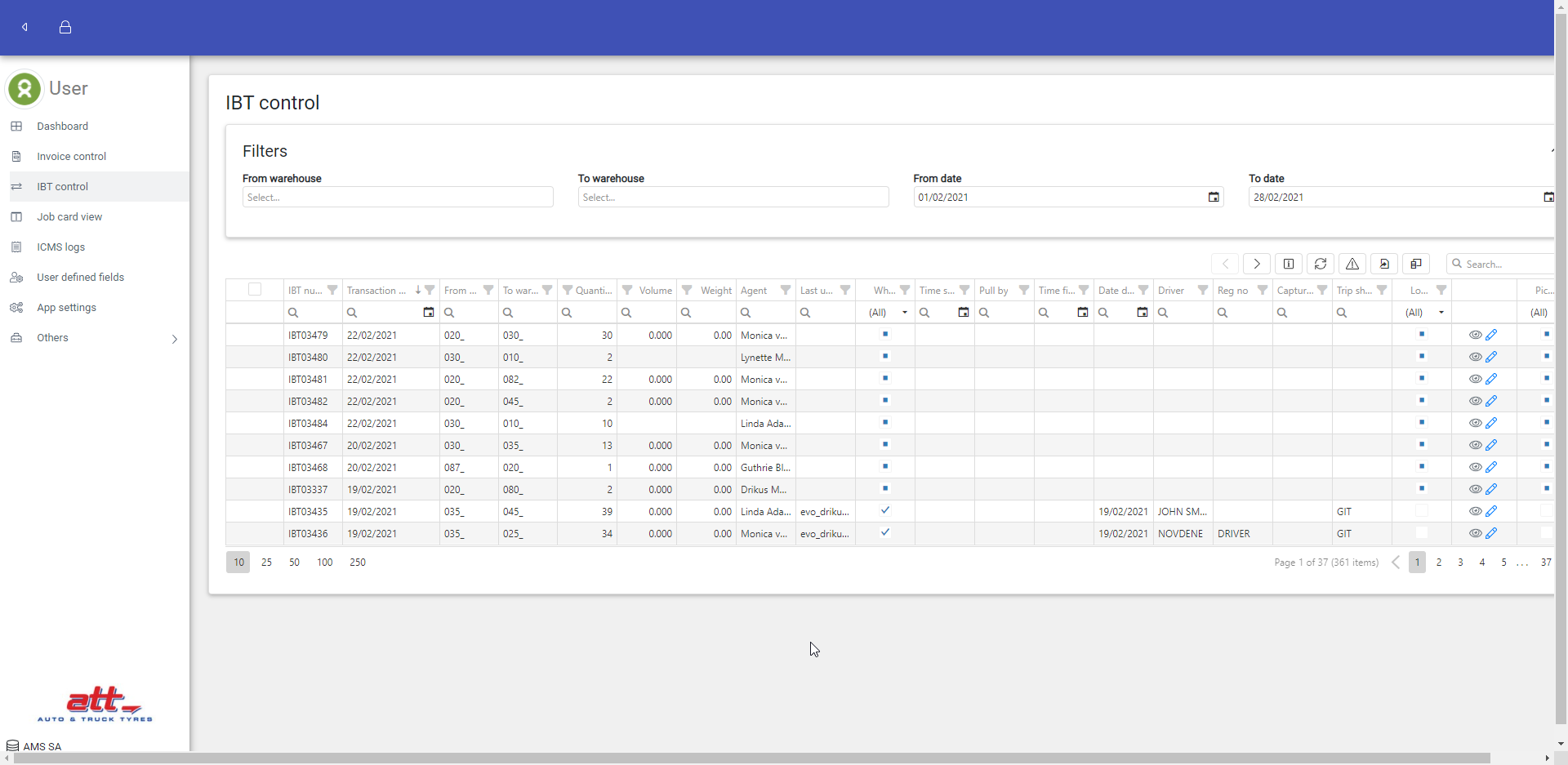The image size is (1568, 765).
Task: Click the info toolbar icon
Action: [x=1289, y=264]
